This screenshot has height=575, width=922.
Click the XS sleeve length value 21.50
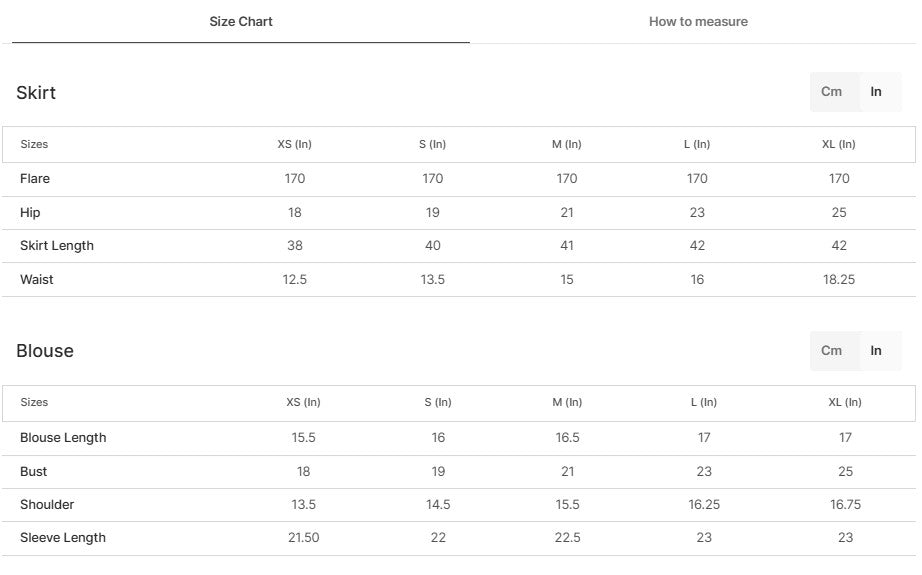tap(303, 538)
